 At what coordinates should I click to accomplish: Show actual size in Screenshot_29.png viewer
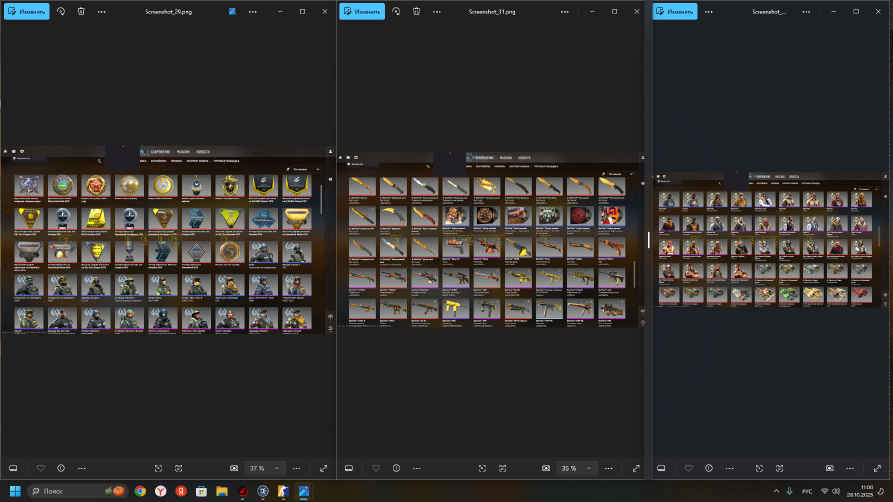click(178, 468)
